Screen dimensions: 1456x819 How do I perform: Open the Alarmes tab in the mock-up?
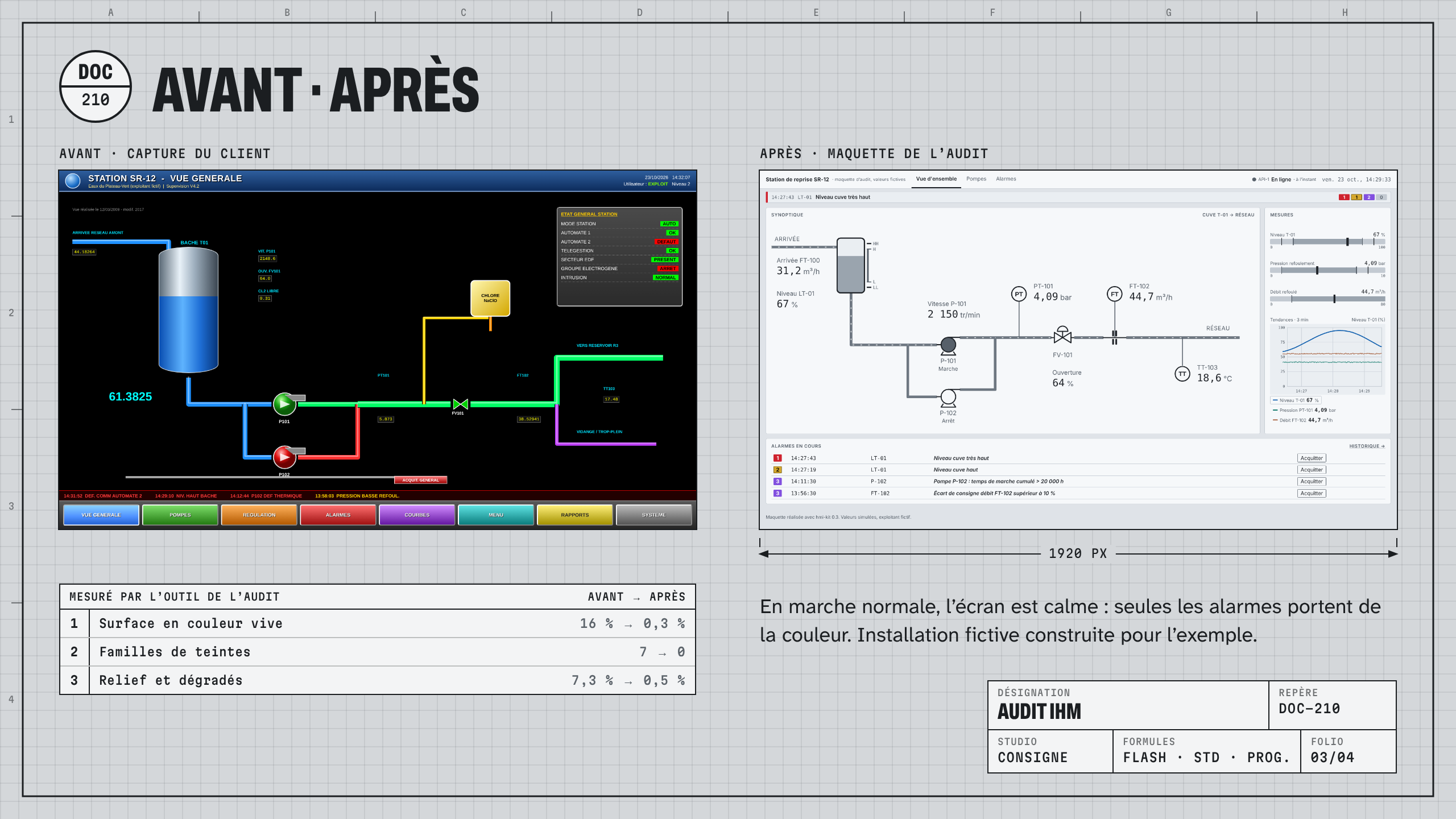pos(1006,179)
